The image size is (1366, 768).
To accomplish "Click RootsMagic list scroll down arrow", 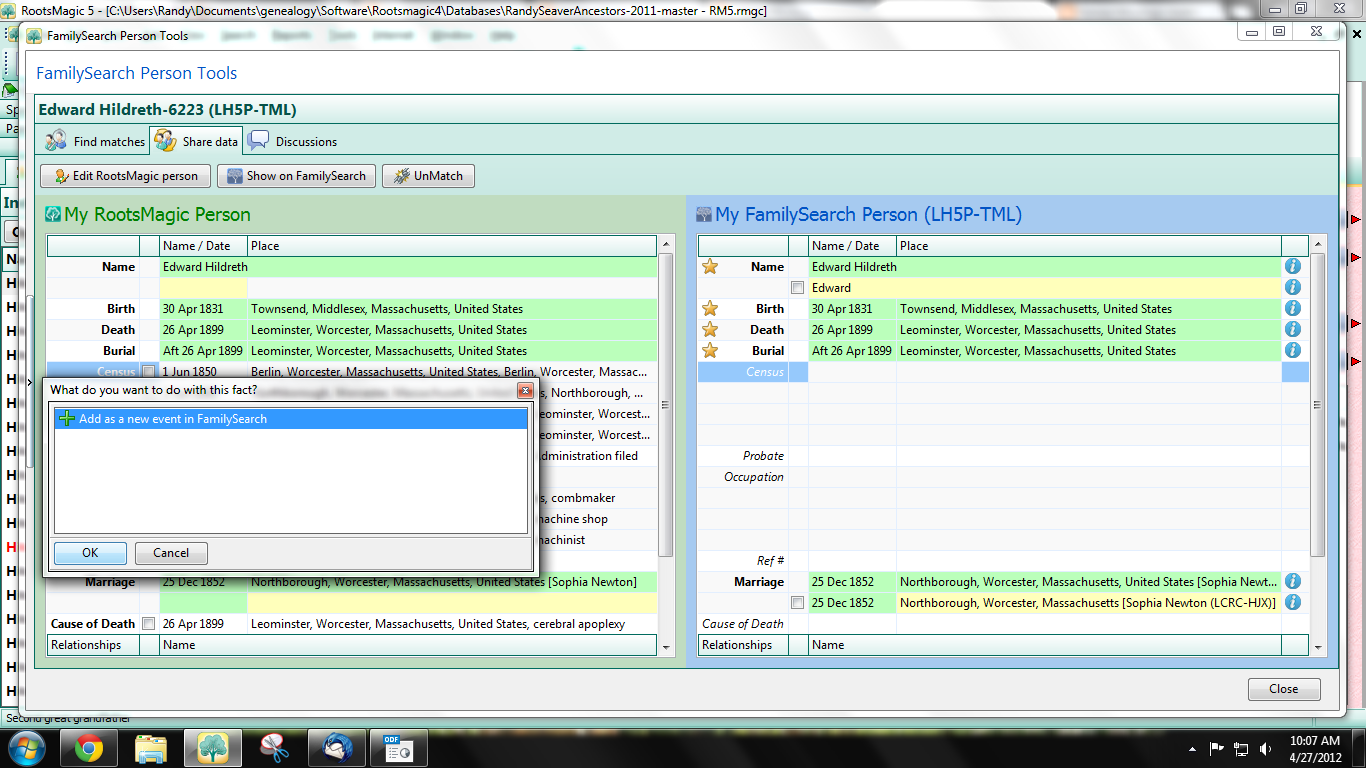I will [667, 648].
